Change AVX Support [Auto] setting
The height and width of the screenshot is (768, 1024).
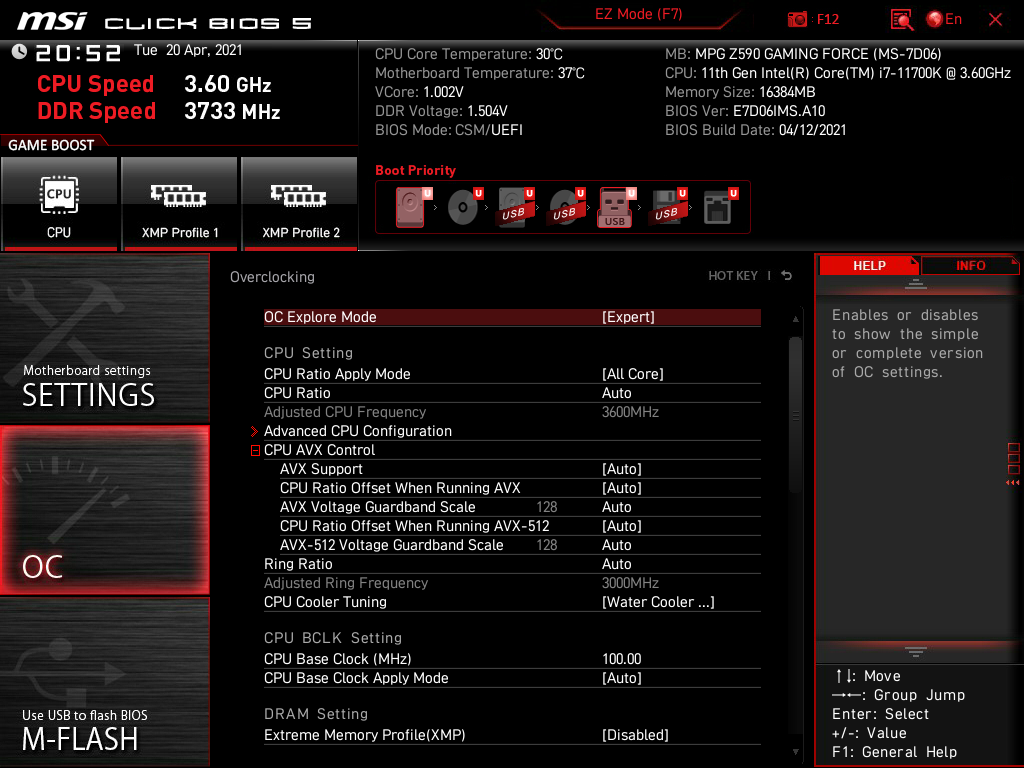[520, 469]
